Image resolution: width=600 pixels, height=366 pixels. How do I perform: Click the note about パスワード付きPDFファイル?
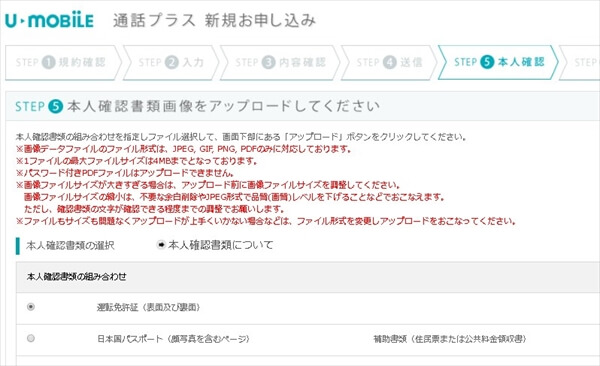125,173
